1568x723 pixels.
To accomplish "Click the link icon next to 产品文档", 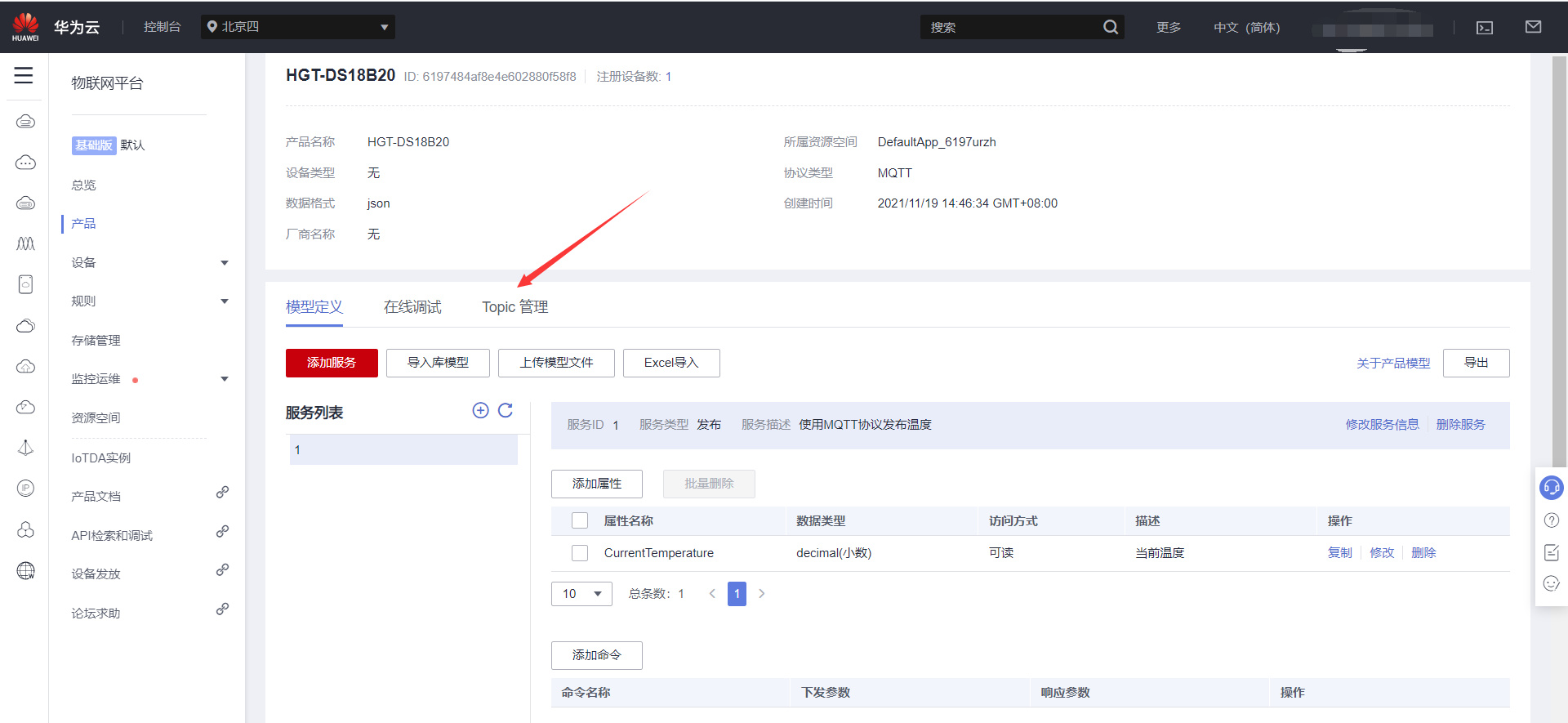I will (222, 493).
